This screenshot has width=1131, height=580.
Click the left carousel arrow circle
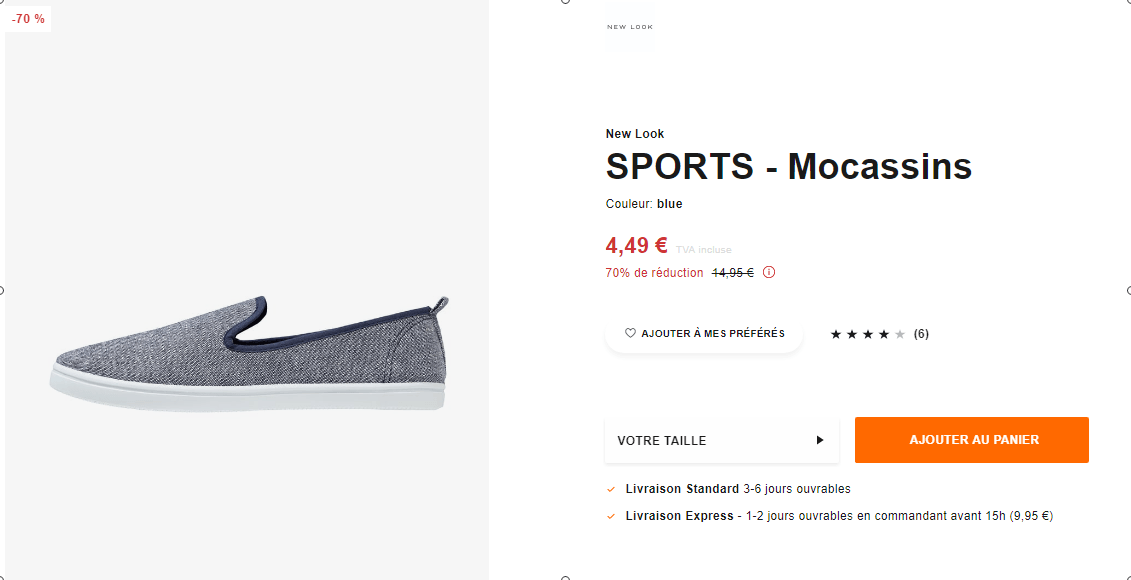click(x=4, y=290)
